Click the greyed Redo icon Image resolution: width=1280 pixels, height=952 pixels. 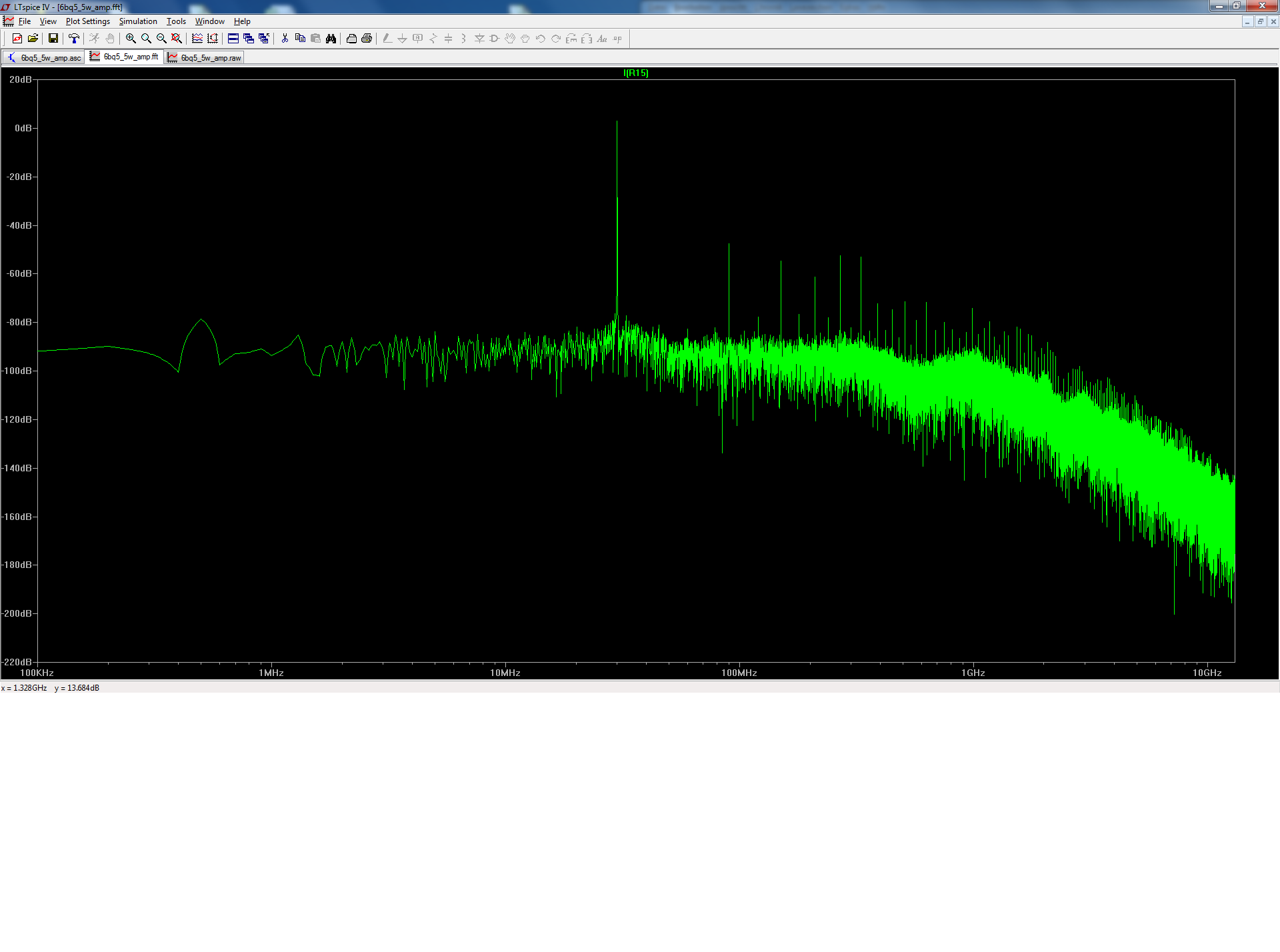point(556,39)
